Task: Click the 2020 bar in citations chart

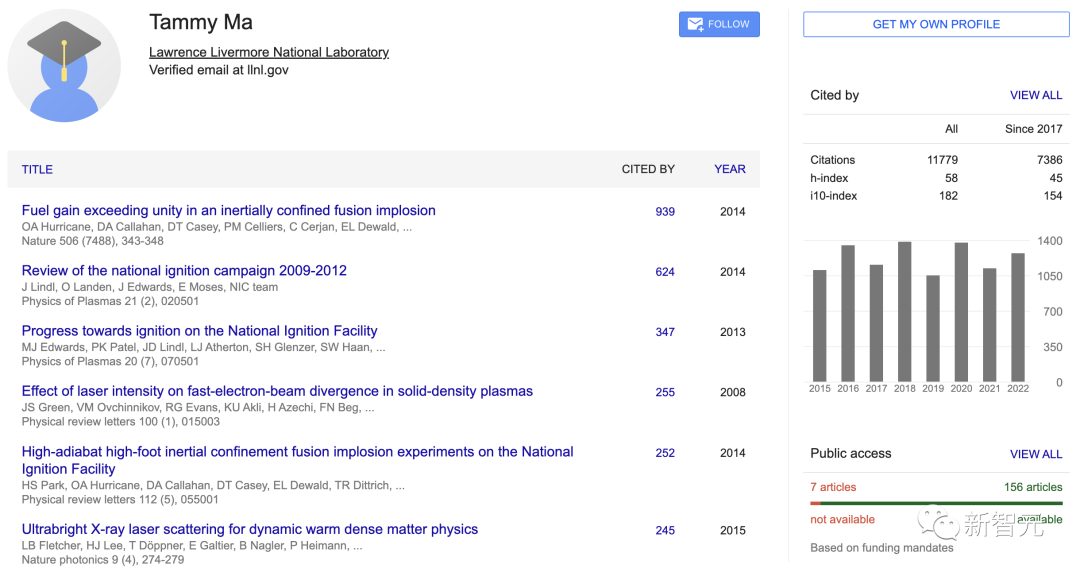Action: [961, 312]
